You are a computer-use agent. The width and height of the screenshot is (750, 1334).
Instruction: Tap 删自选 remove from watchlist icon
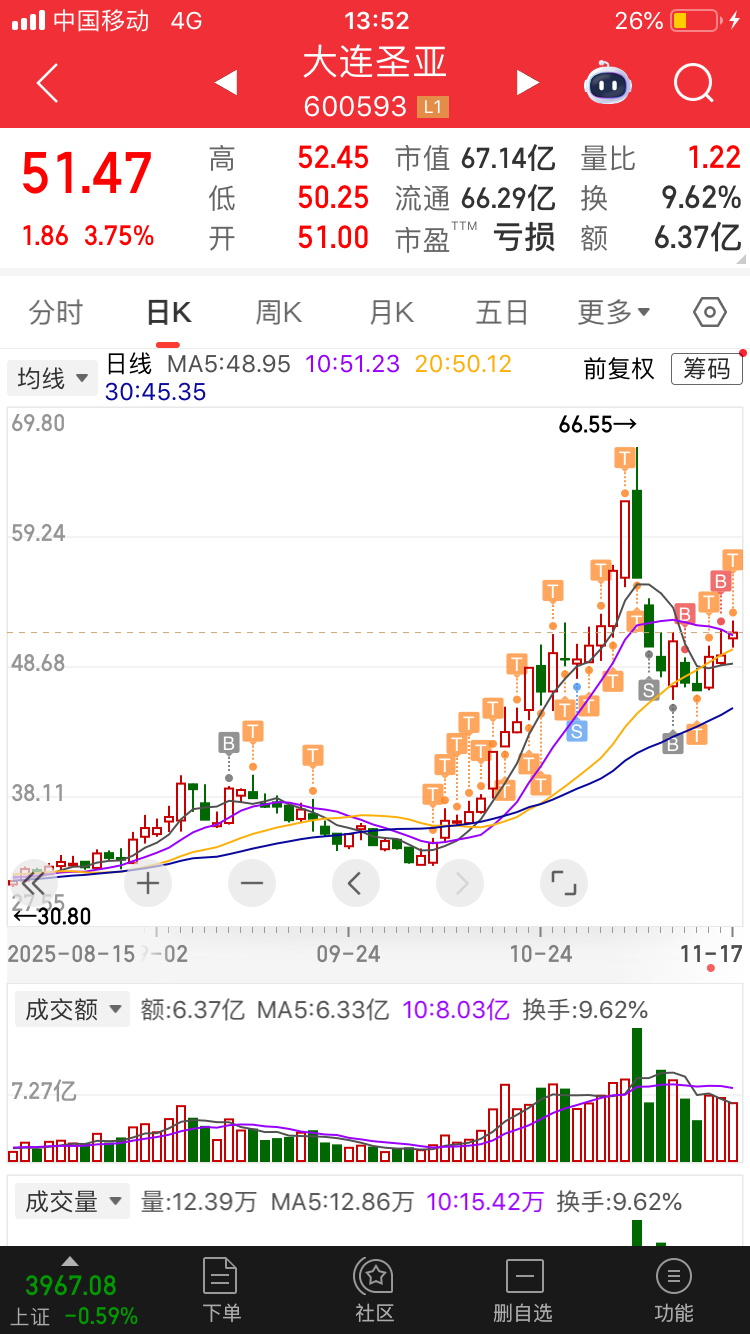(x=523, y=1290)
